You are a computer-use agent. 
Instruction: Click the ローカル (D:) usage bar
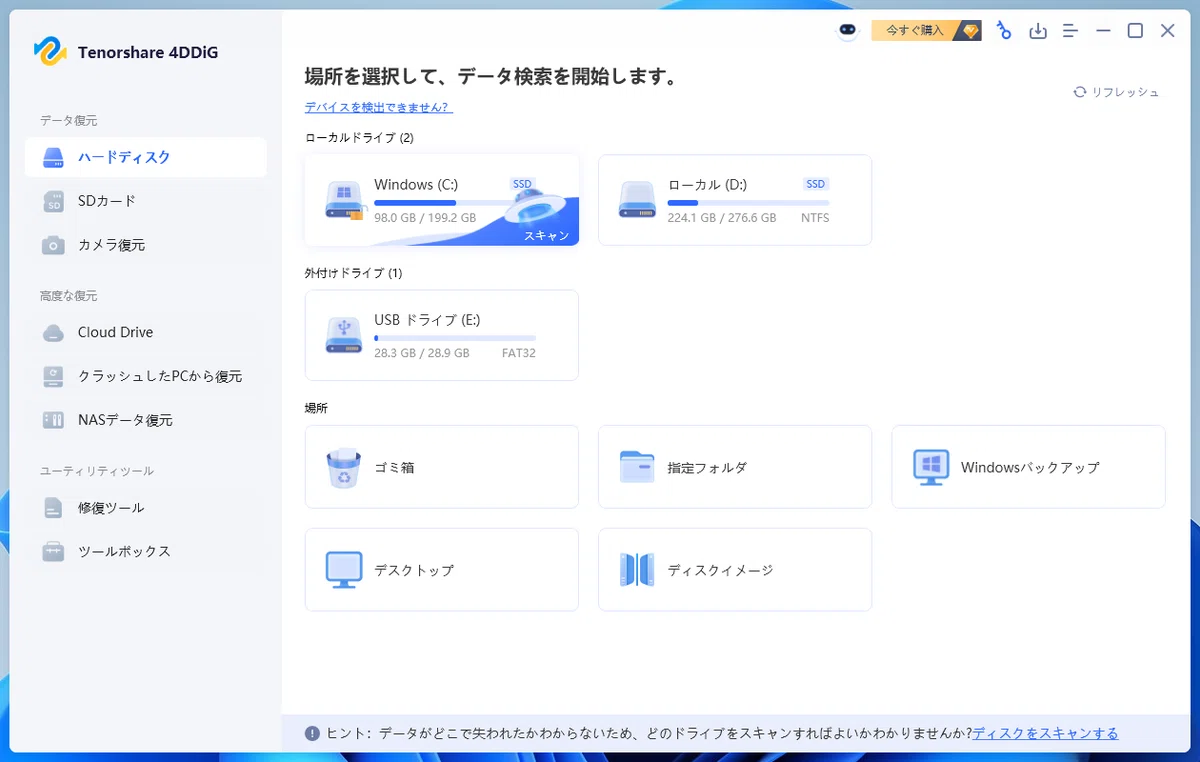coord(748,203)
